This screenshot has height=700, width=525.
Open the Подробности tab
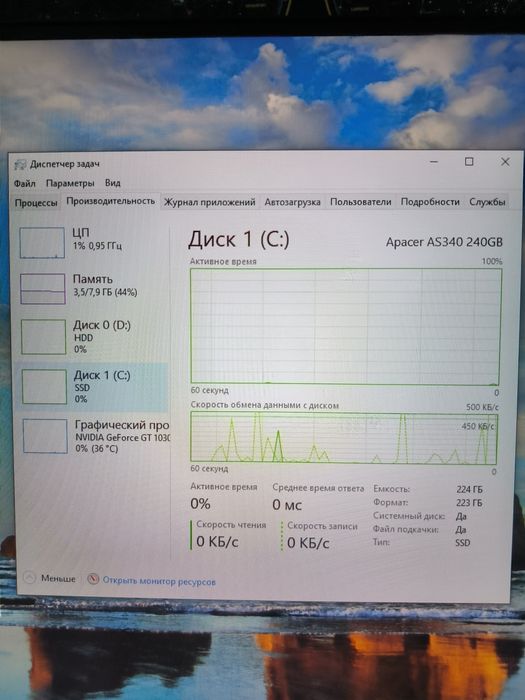point(430,202)
